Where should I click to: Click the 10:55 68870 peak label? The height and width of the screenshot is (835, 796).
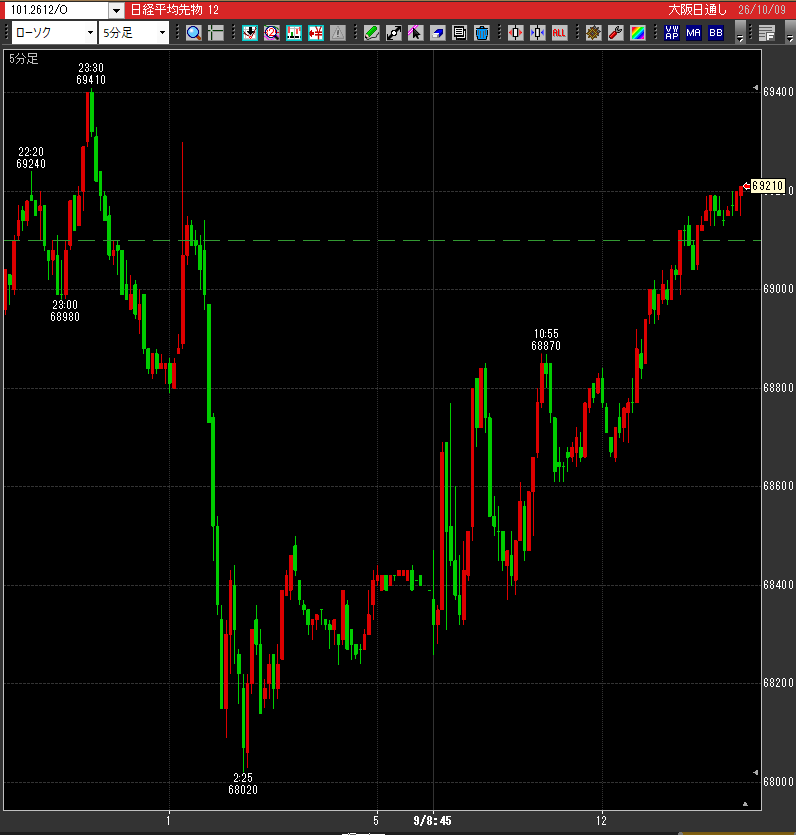546,340
